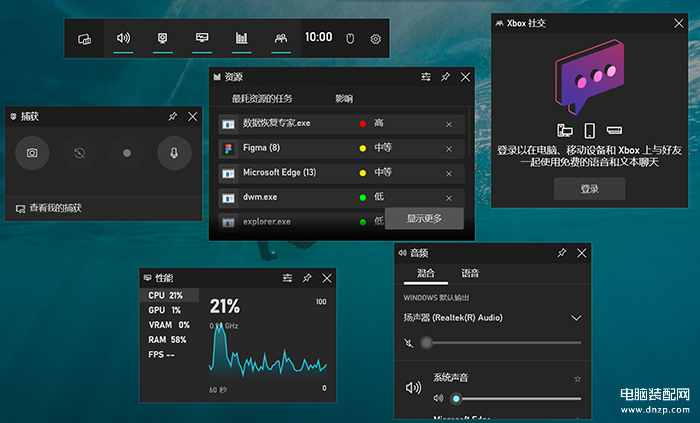Viewport: 700px width, 423px height.
Task: Select the CPU 21% metric tab
Action: pos(169,295)
